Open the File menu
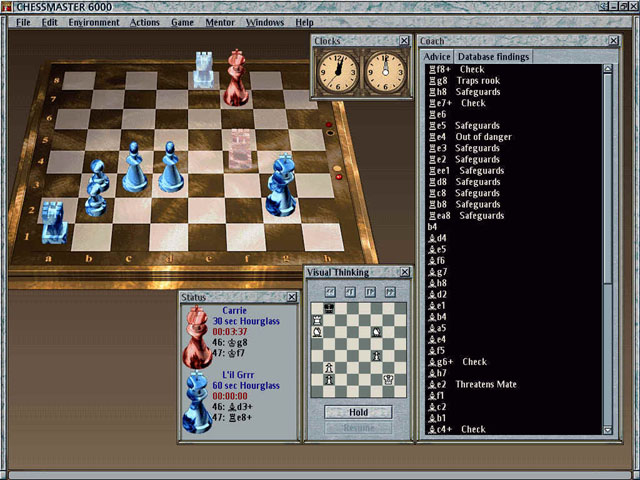This screenshot has width=640, height=480. pyautogui.click(x=23, y=22)
